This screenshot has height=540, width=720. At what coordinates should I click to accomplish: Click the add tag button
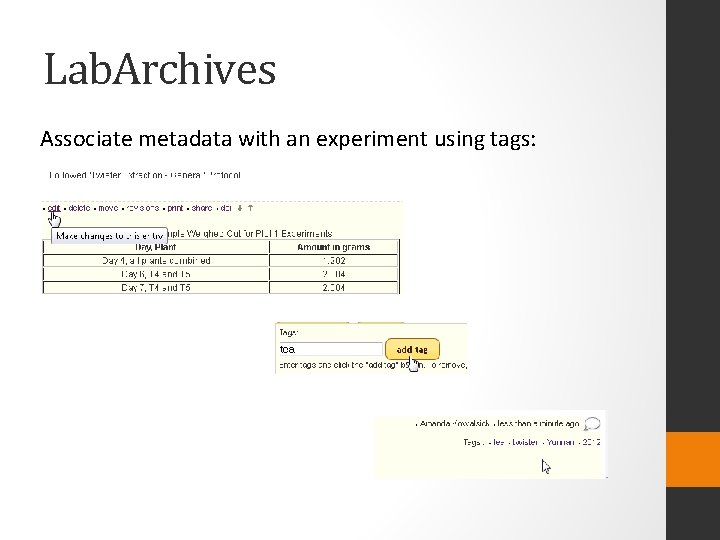[412, 349]
